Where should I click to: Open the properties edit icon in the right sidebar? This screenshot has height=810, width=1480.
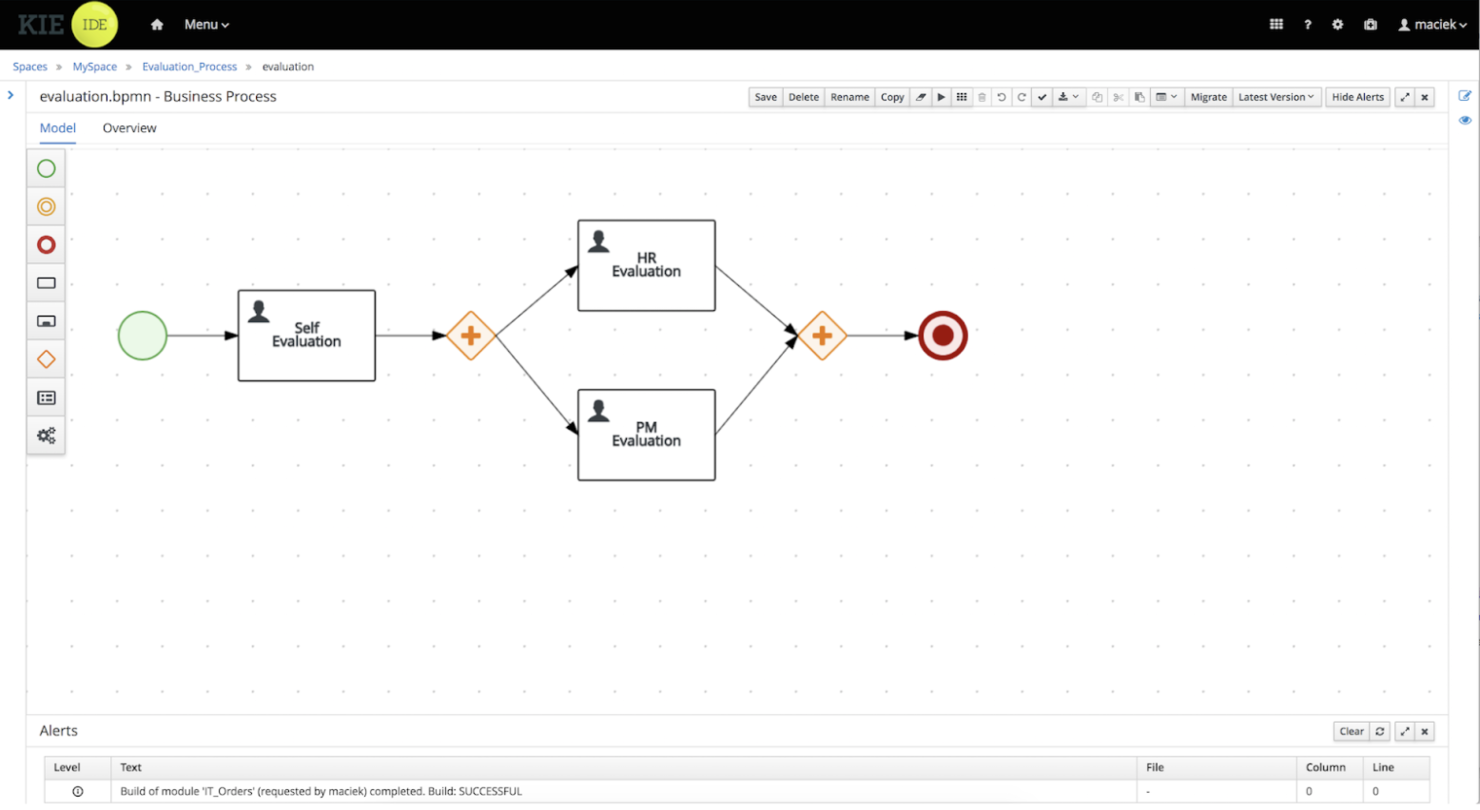(x=1465, y=96)
